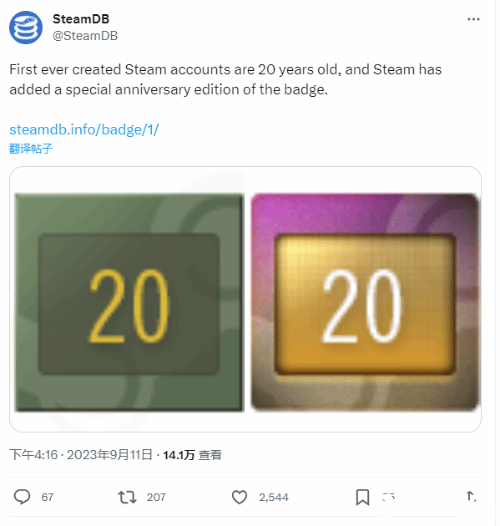Open the SteamDB profile avatar
Image resolution: width=500 pixels, height=526 pixels.
pos(26,28)
